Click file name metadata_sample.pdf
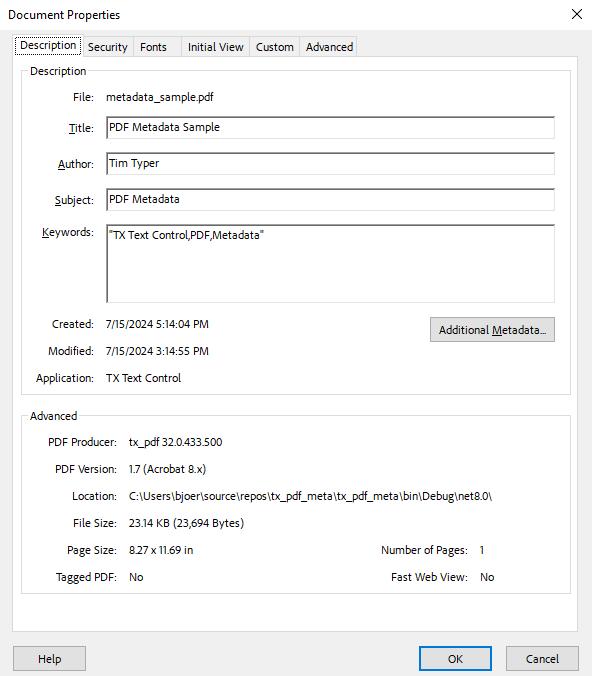This screenshot has height=676, width=592. 160,97
